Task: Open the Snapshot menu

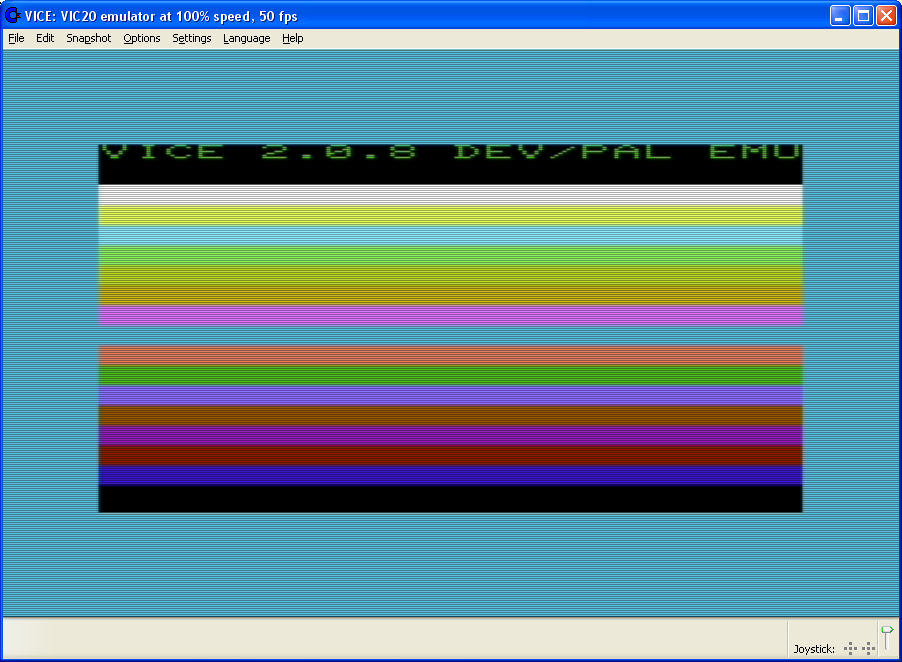Action: (x=89, y=39)
